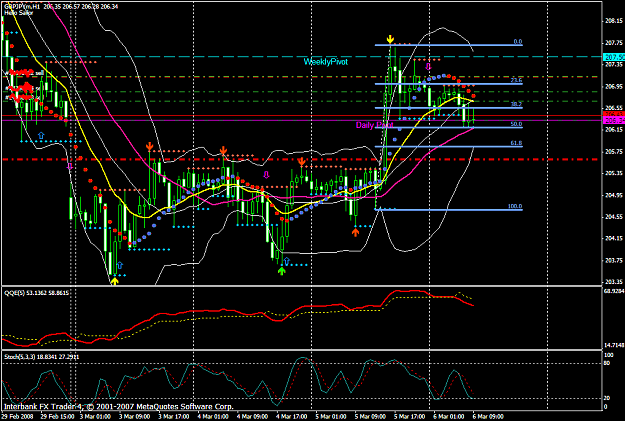Select the green up arrow signal
Viewport: 625px width, 421px height.
282,271
